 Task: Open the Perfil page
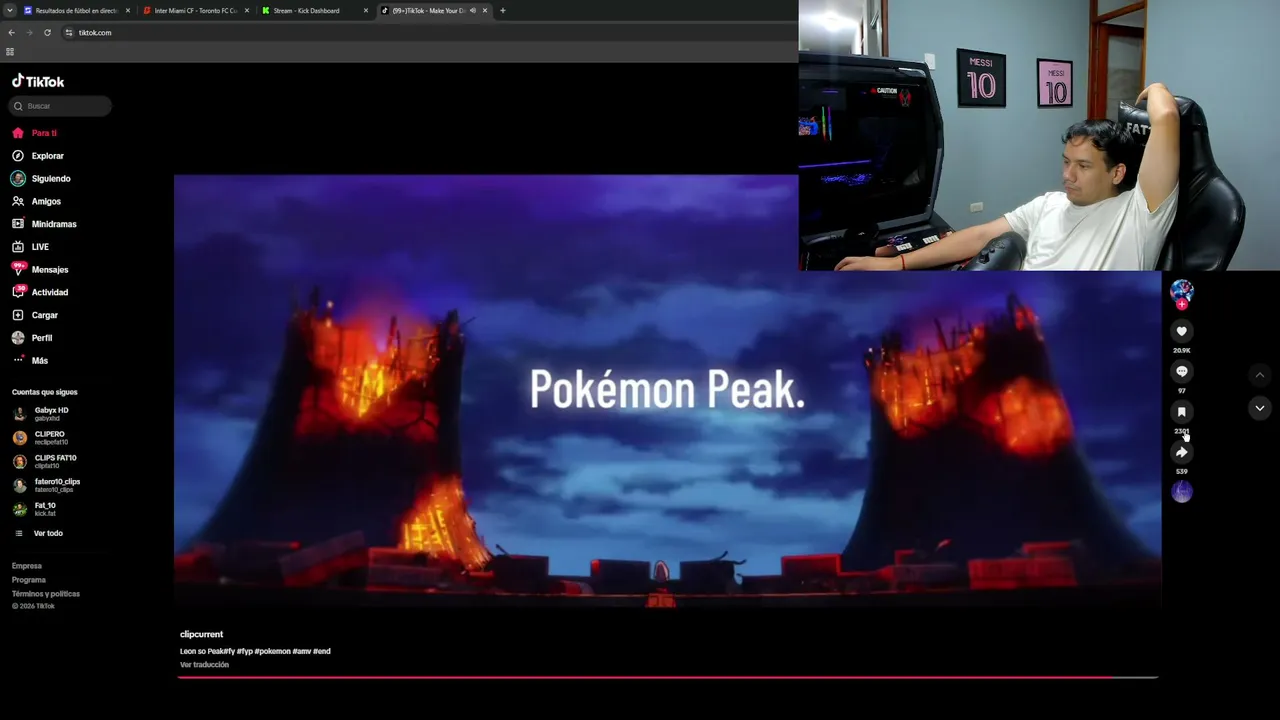point(42,338)
